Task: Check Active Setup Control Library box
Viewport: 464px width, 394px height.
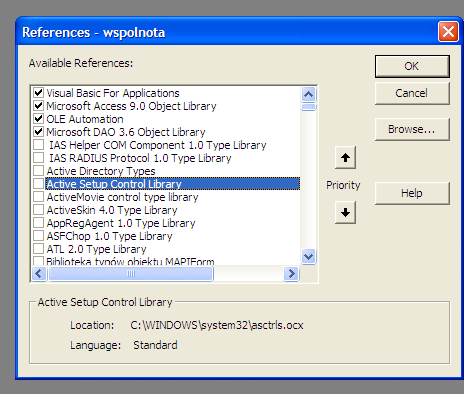Action: pos(38,183)
